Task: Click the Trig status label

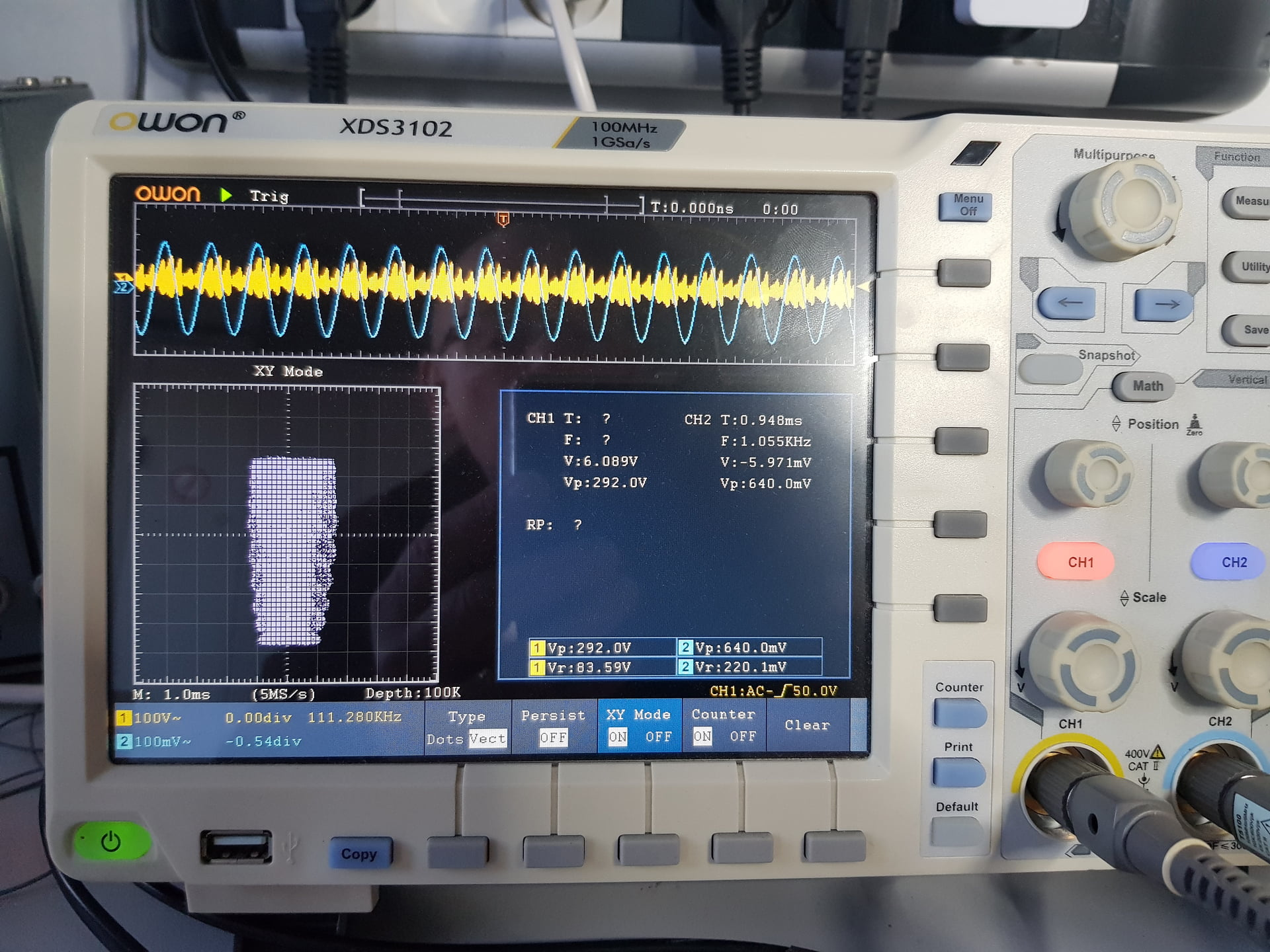Action: (269, 196)
